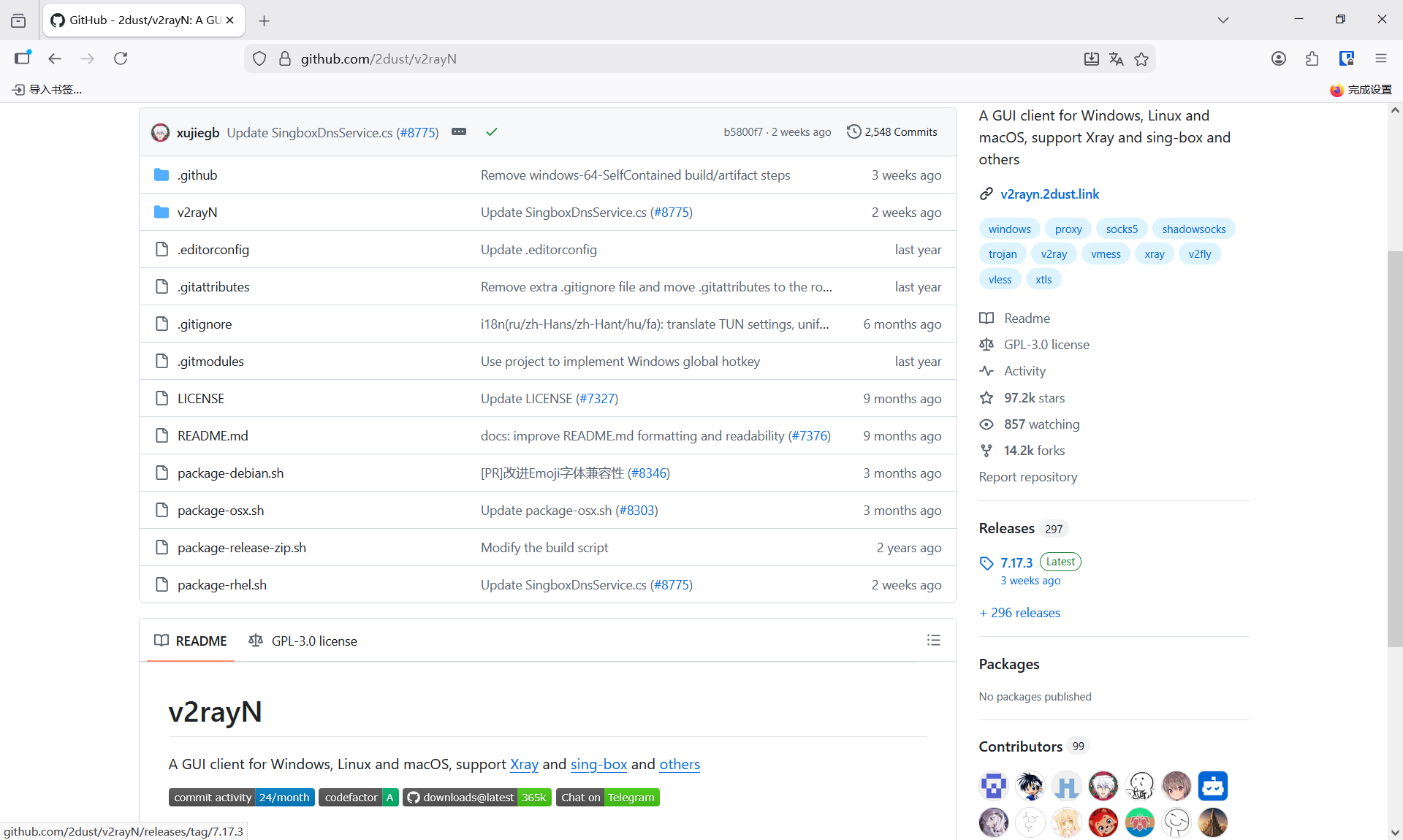Open the package-osx.sh file
The image size is (1403, 840).
[x=221, y=510]
